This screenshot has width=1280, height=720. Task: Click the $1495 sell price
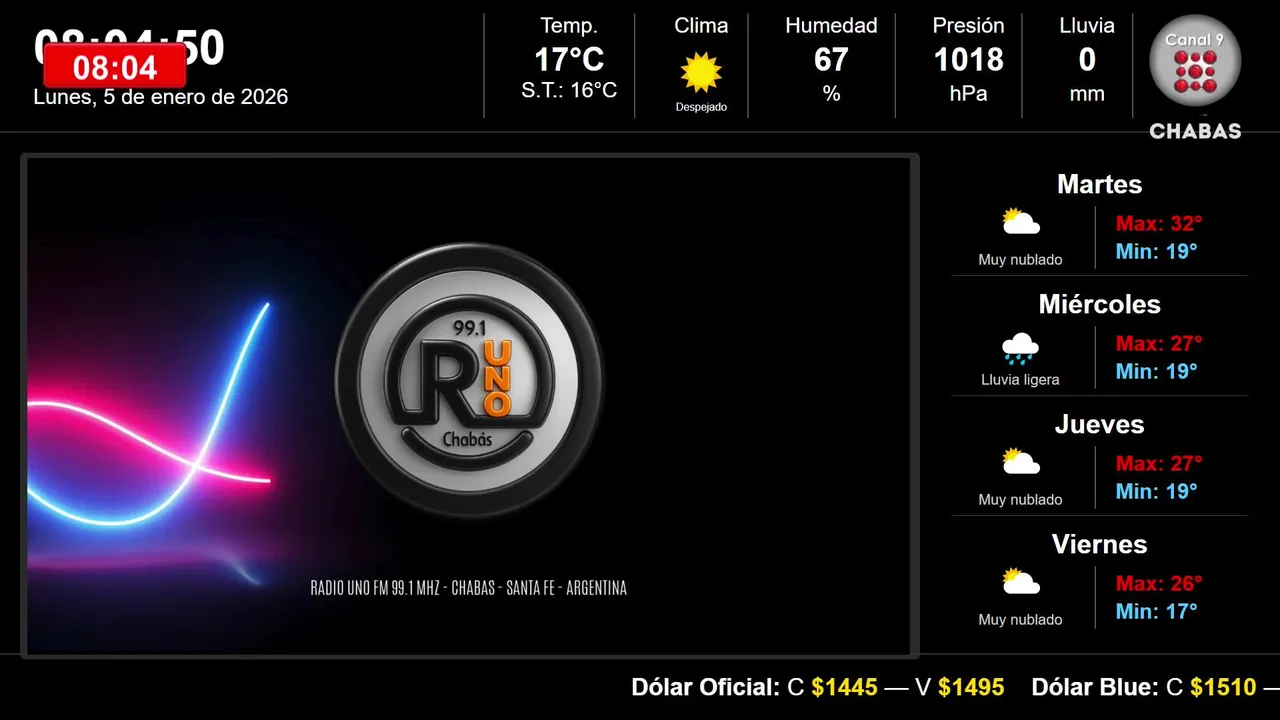971,688
